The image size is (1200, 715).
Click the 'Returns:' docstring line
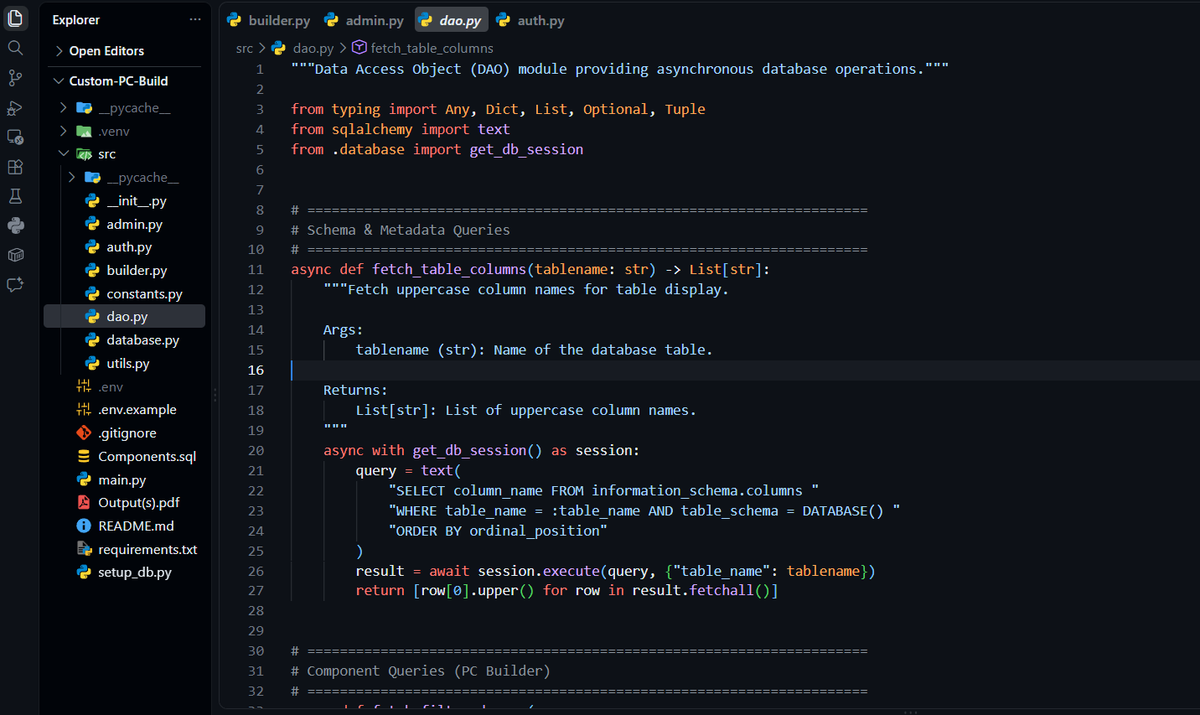[355, 390]
